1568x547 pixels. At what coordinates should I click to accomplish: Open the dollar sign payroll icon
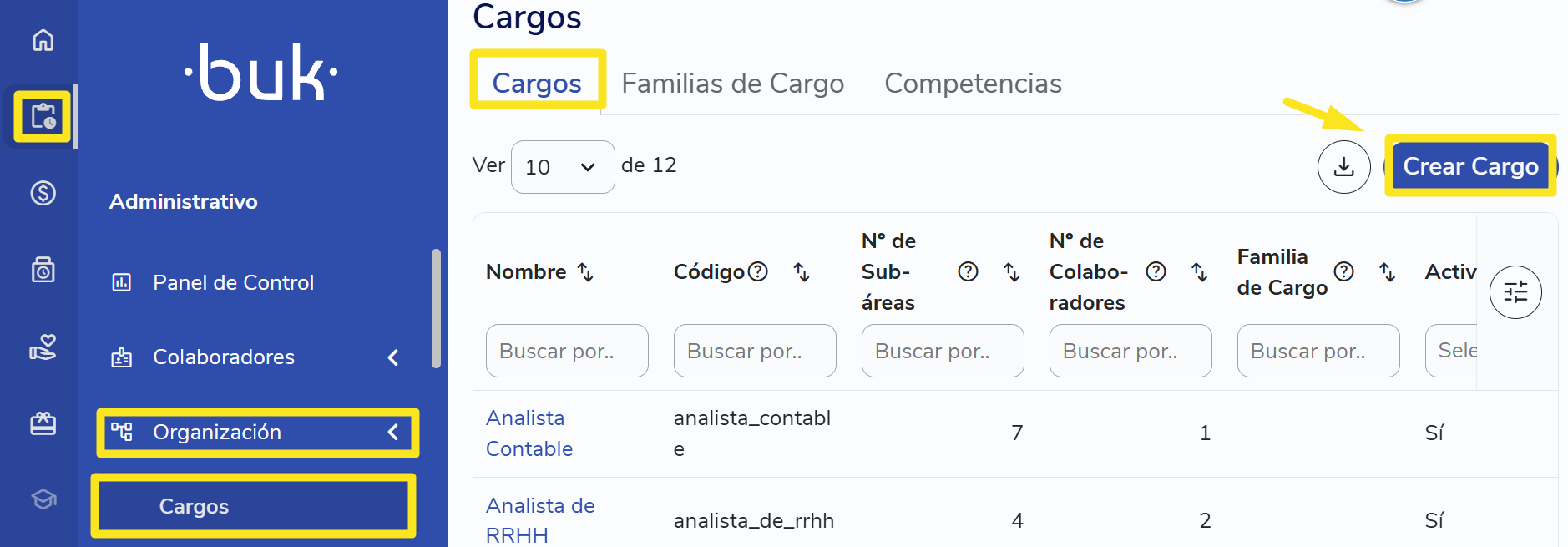(x=43, y=193)
